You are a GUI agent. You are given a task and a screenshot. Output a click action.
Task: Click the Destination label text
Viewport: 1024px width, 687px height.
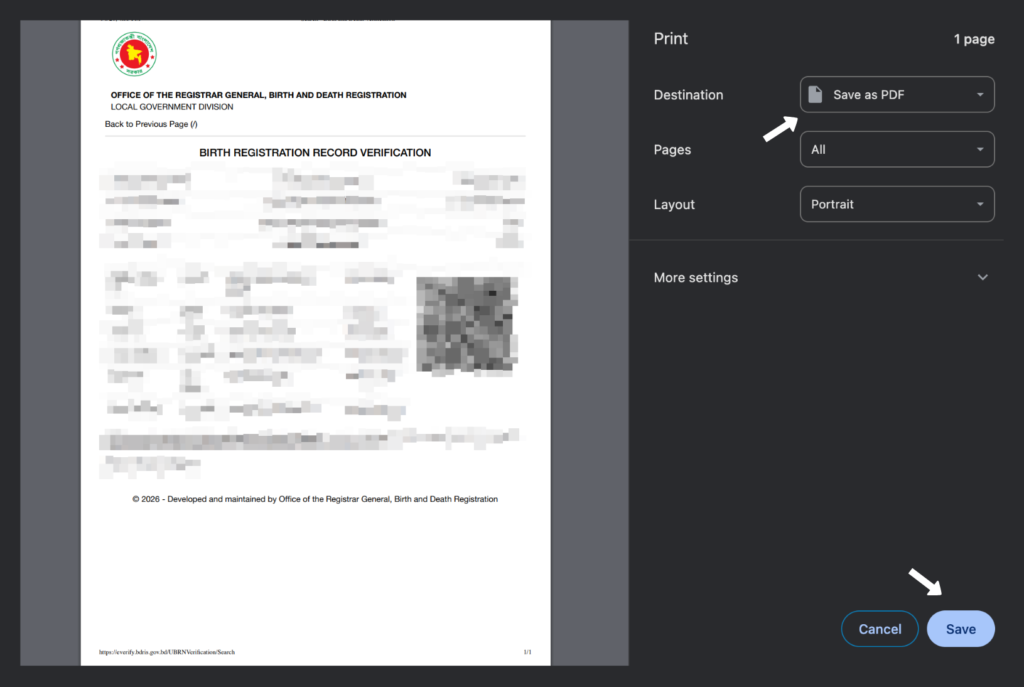click(x=688, y=95)
